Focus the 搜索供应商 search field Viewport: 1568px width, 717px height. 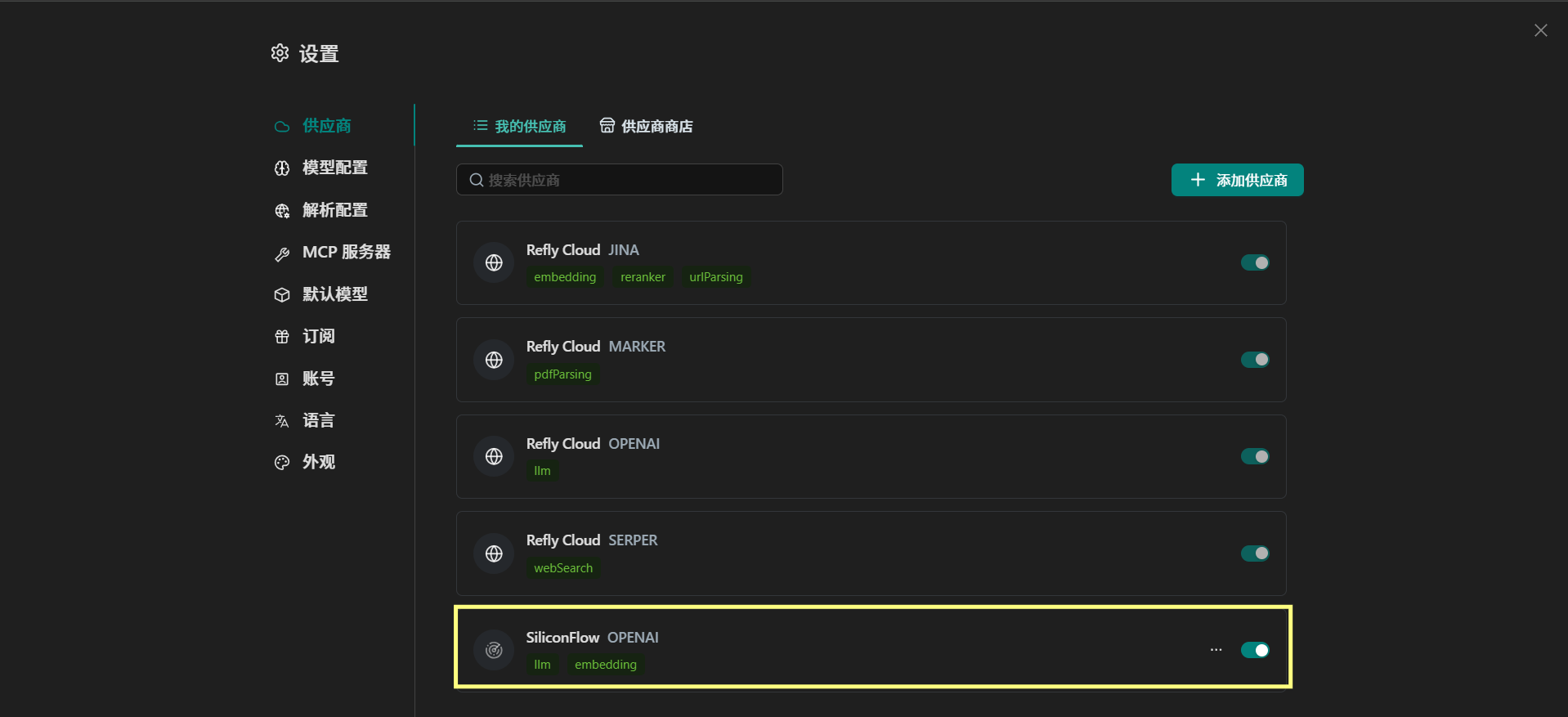pyautogui.click(x=619, y=180)
